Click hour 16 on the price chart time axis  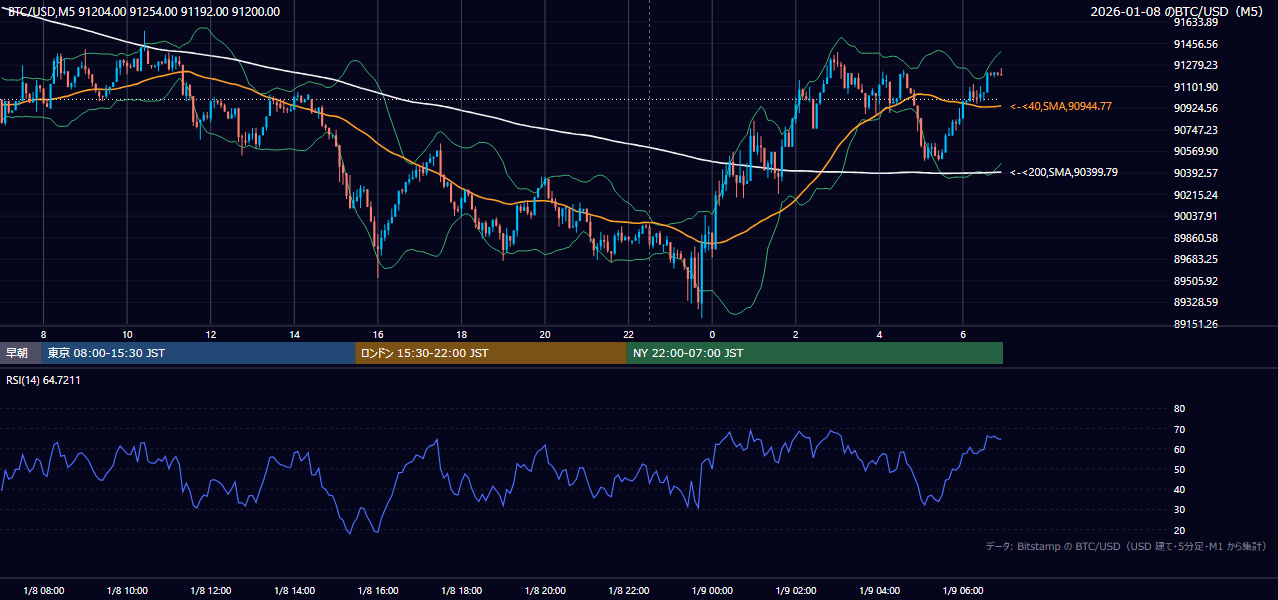[x=378, y=334]
